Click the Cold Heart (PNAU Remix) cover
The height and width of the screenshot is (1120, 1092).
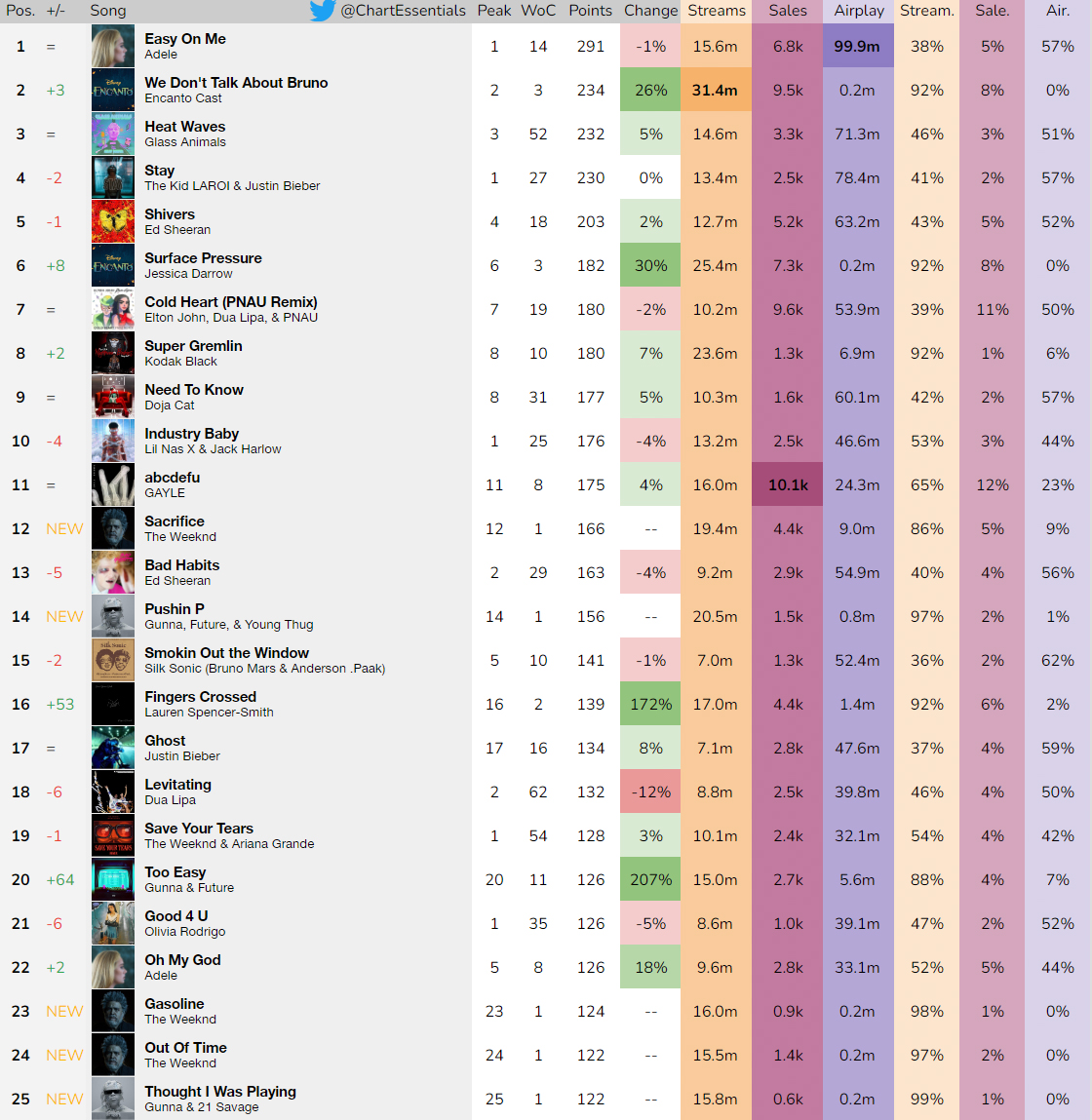[x=113, y=309]
